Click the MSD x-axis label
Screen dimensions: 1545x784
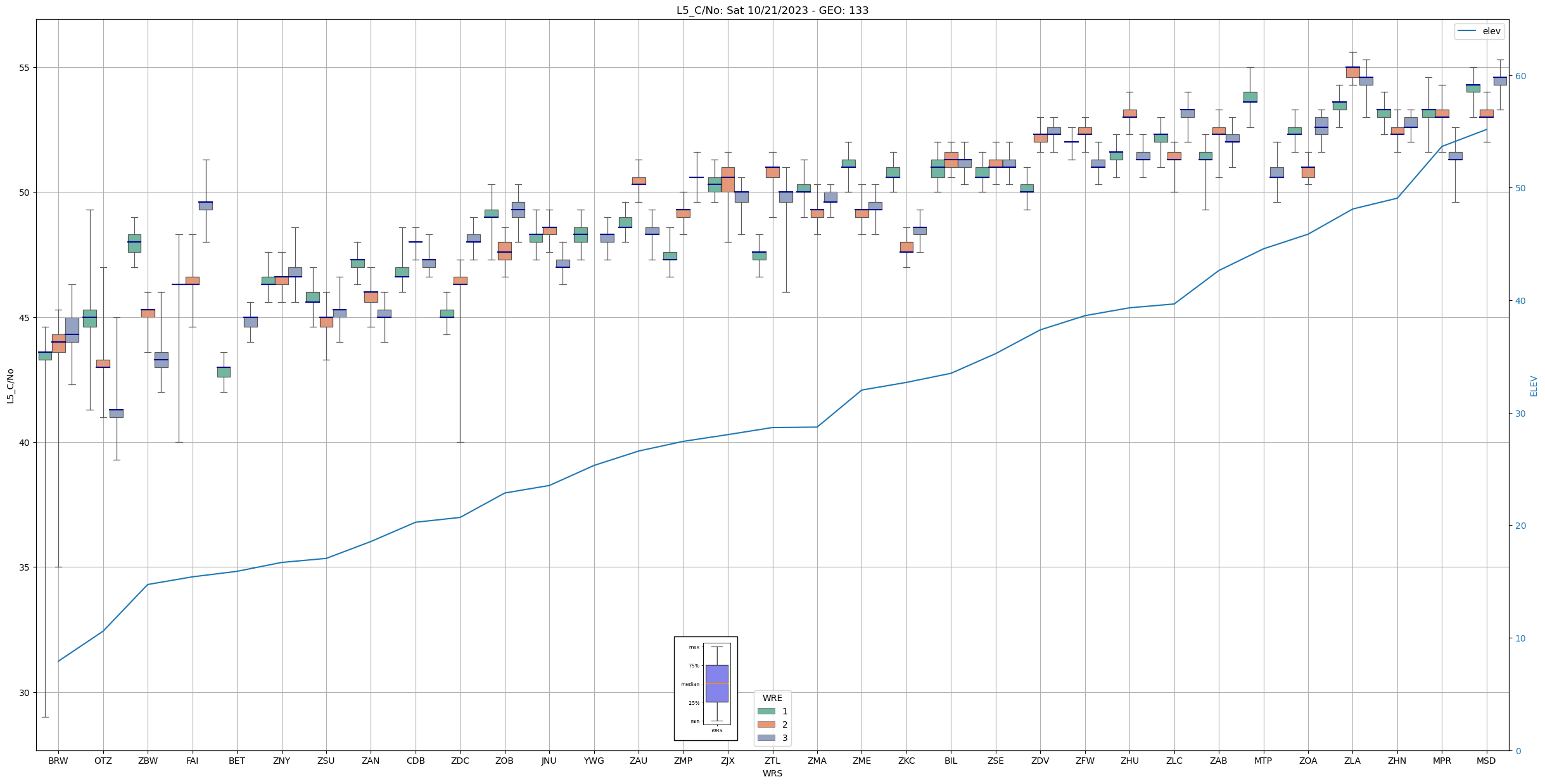click(x=1487, y=761)
